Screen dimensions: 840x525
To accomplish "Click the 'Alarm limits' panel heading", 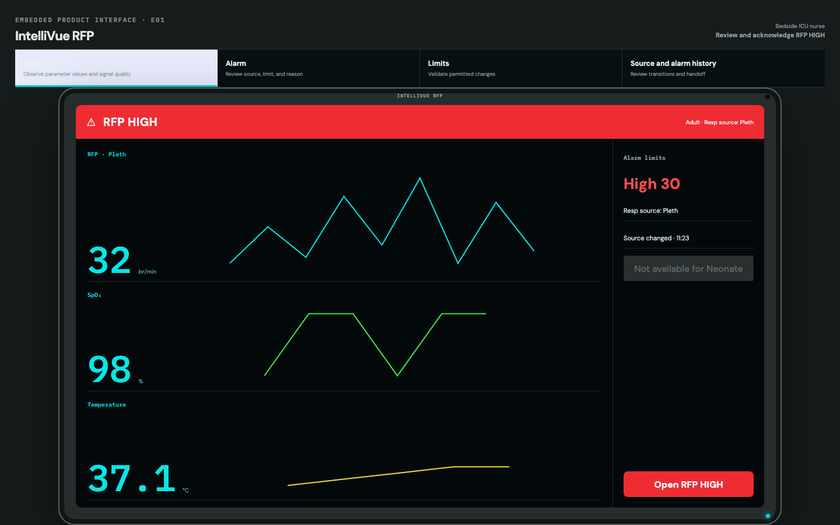I will pyautogui.click(x=644, y=158).
